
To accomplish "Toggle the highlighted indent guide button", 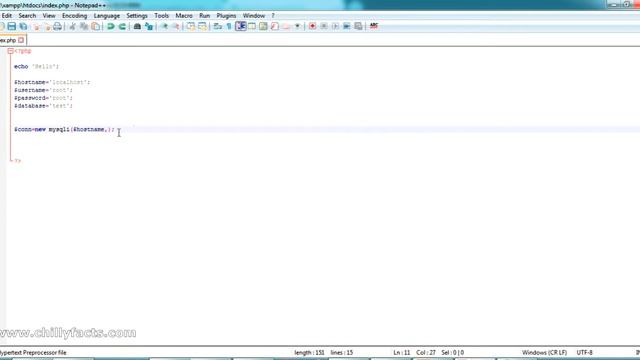I will pos(241,27).
